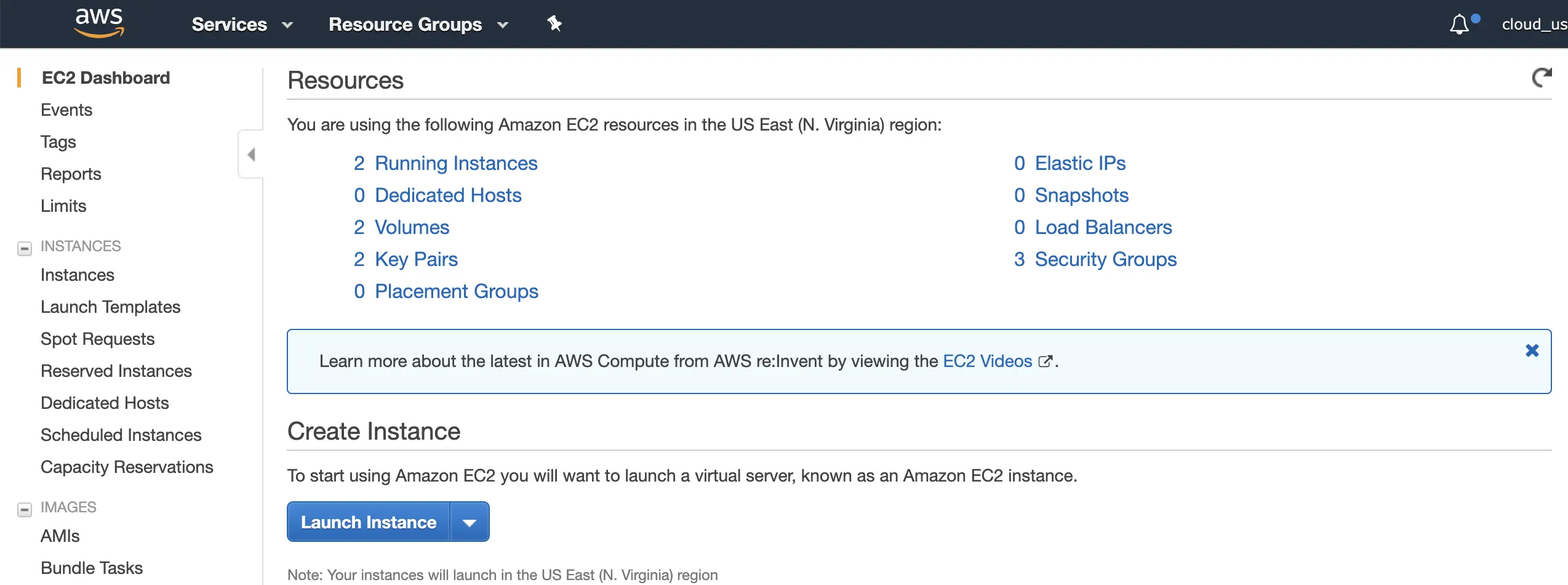View the Security Groups resource
Image resolution: width=1568 pixels, height=585 pixels.
click(1105, 259)
